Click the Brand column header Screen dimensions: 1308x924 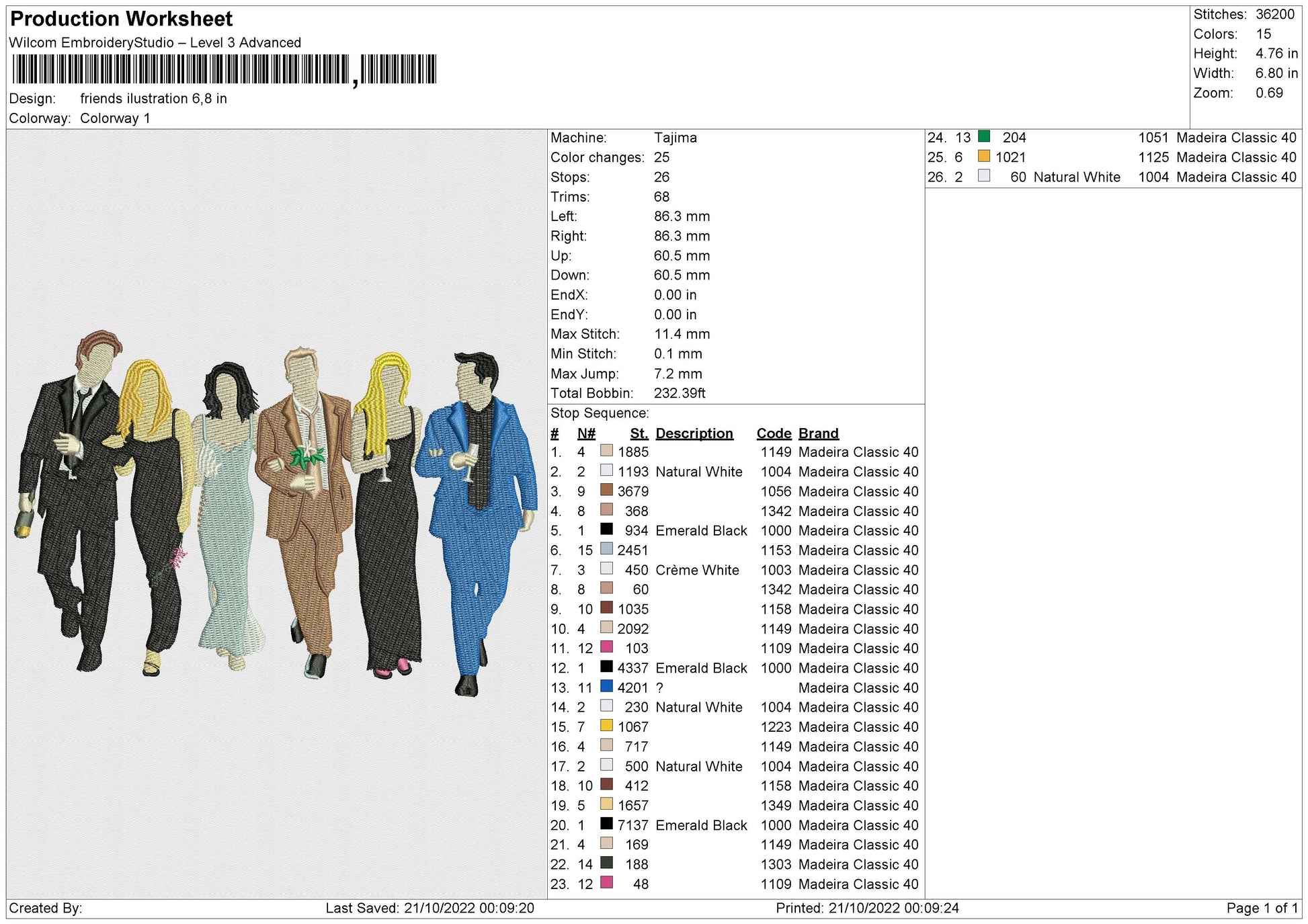pos(818,433)
